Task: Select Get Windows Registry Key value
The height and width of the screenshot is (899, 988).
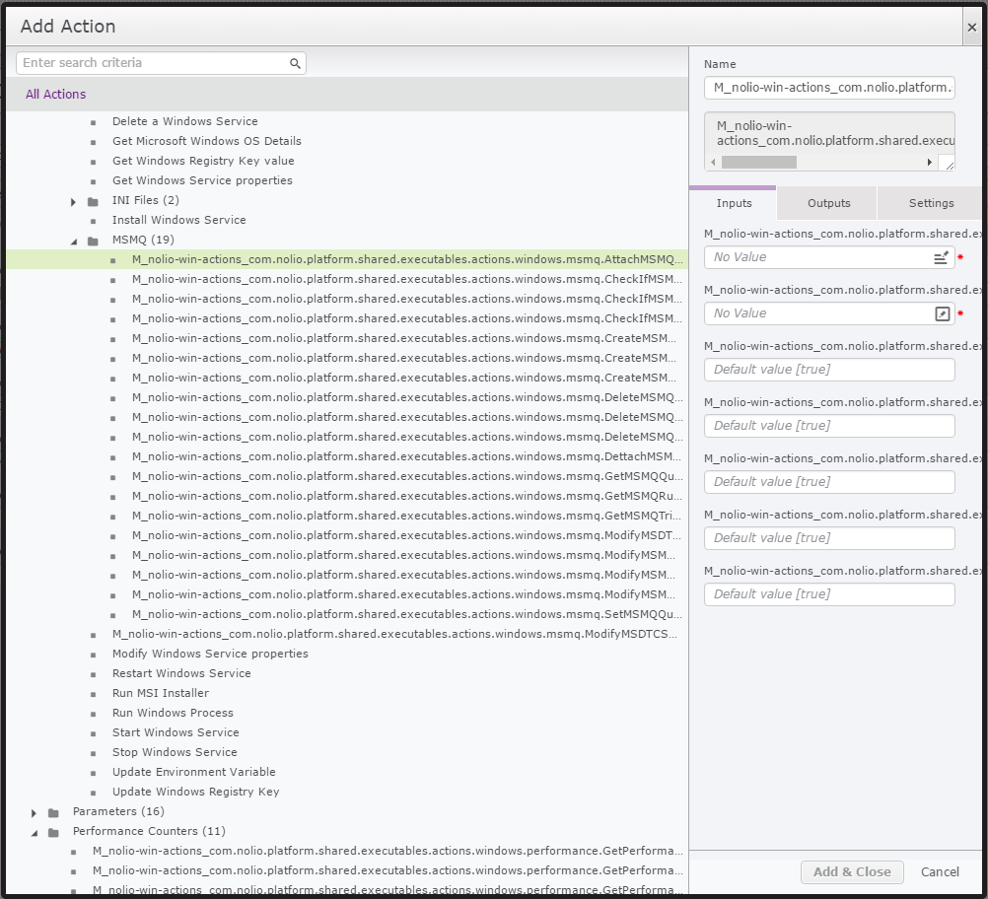Action: point(203,161)
